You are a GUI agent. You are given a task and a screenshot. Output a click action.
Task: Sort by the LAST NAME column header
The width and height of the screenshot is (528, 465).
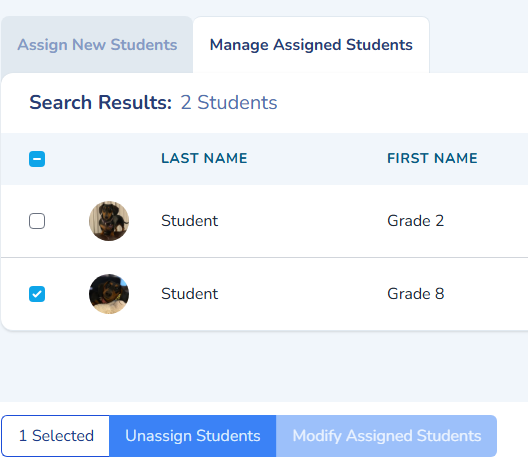(204, 158)
